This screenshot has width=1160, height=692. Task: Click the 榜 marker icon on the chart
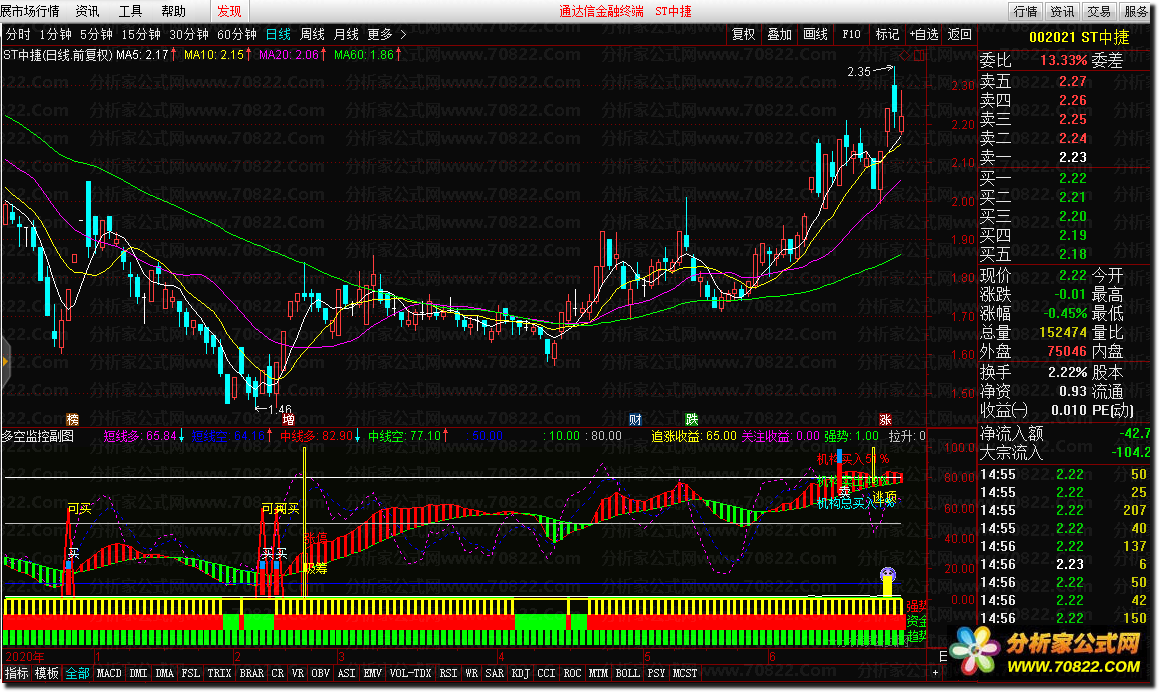click(72, 420)
